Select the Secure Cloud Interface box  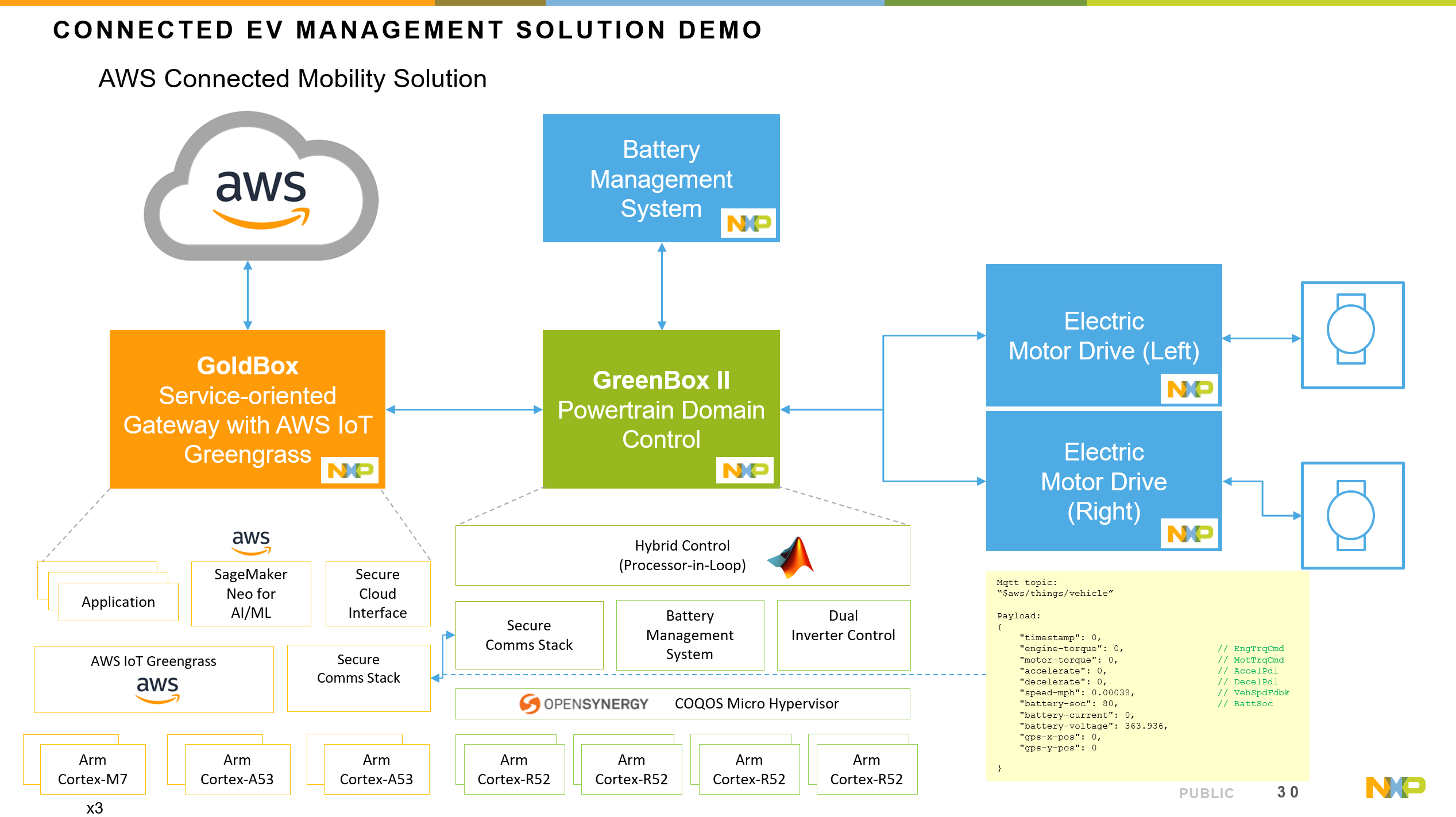tap(377, 593)
